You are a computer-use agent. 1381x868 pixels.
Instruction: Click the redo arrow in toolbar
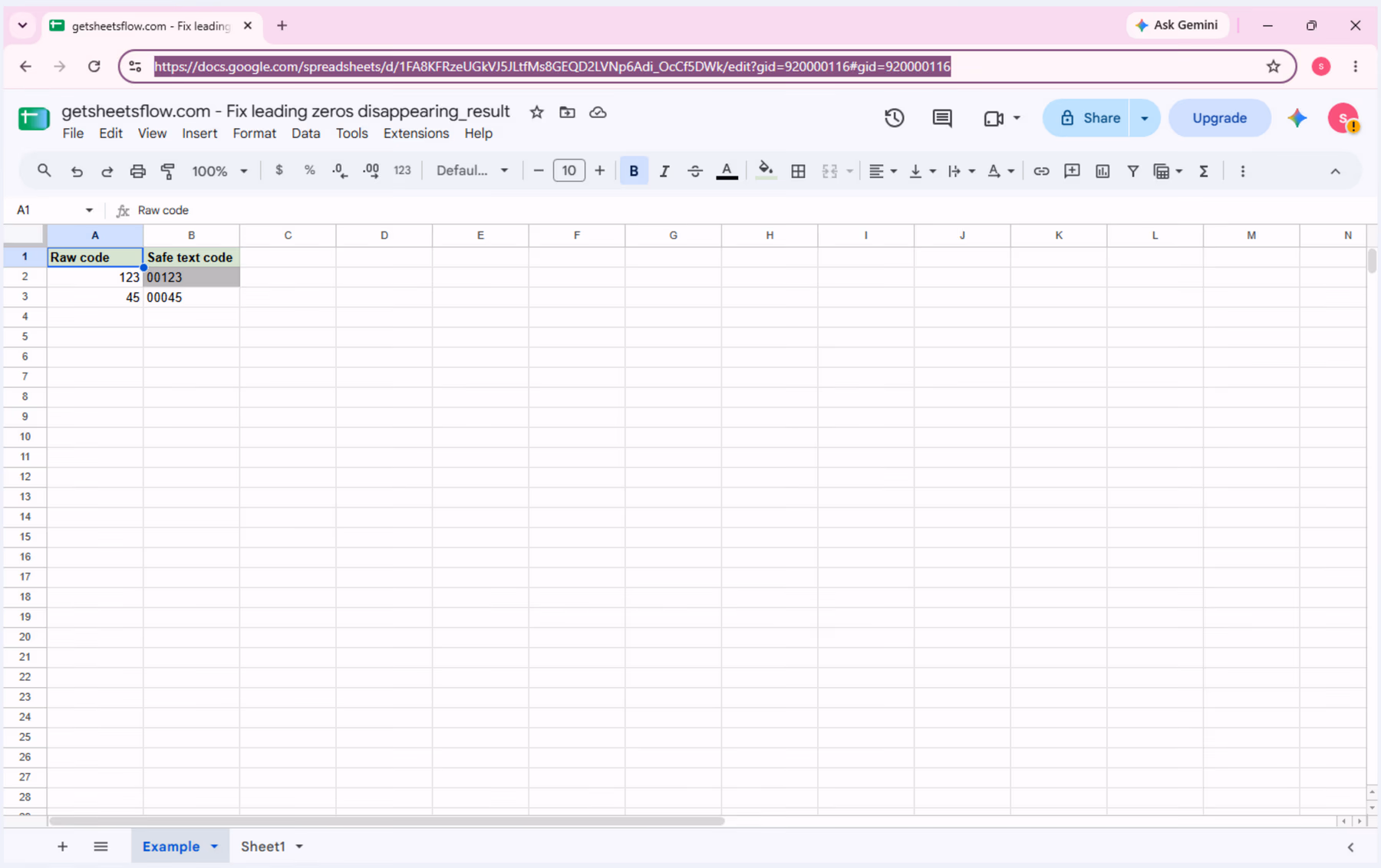click(107, 171)
